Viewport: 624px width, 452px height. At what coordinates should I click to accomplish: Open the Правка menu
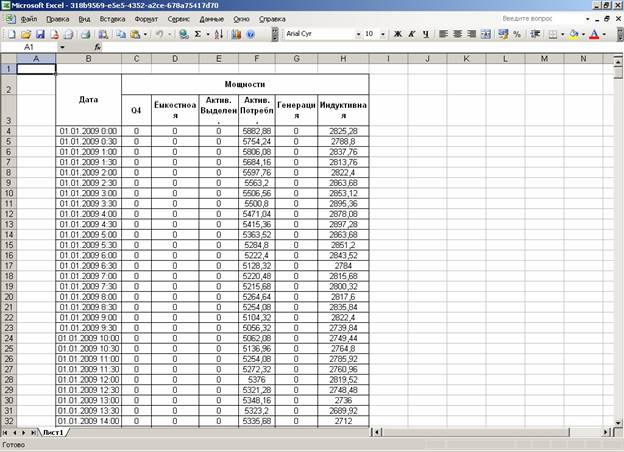tap(58, 19)
